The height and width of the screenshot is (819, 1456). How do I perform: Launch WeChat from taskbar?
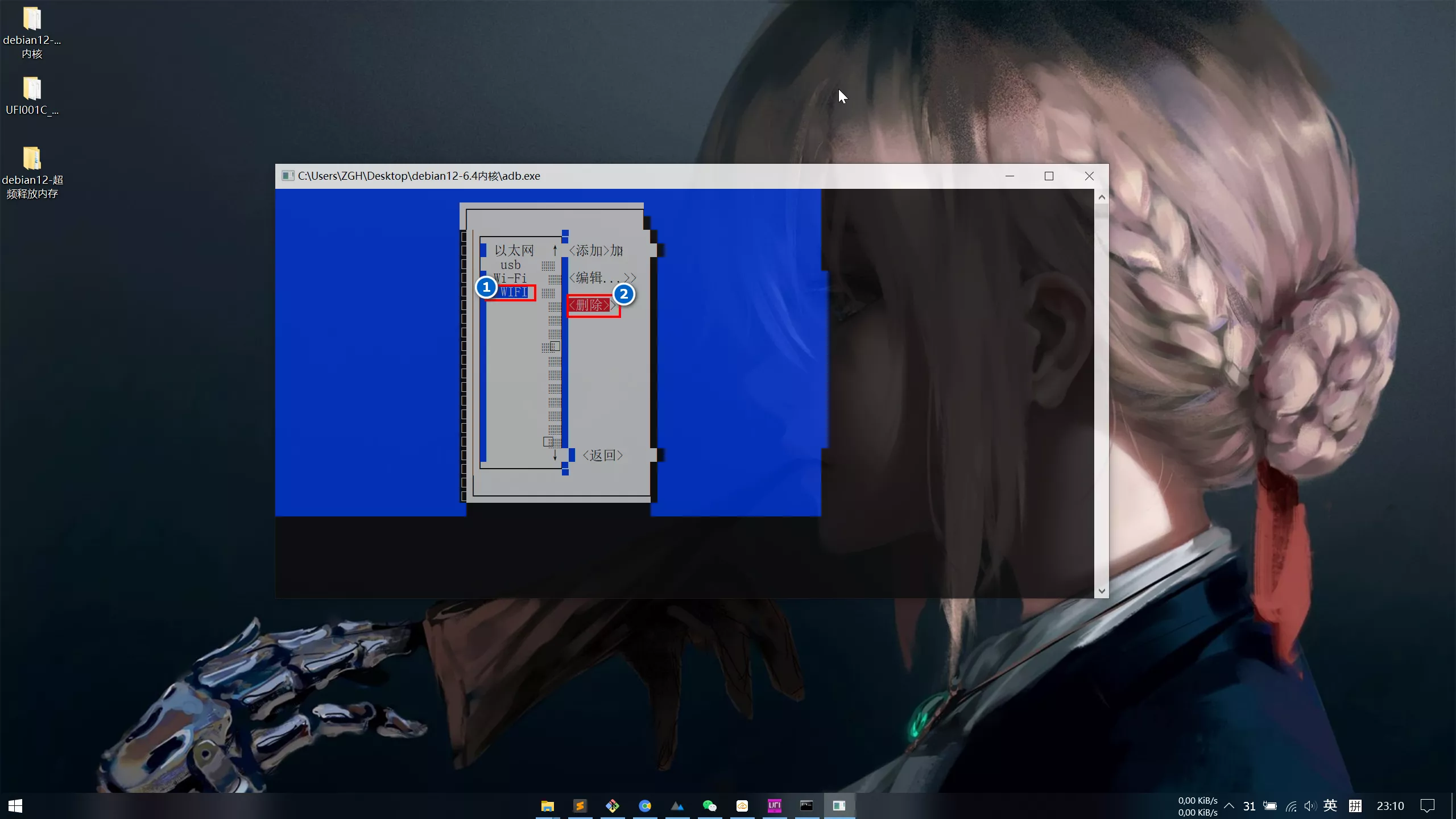click(x=709, y=805)
